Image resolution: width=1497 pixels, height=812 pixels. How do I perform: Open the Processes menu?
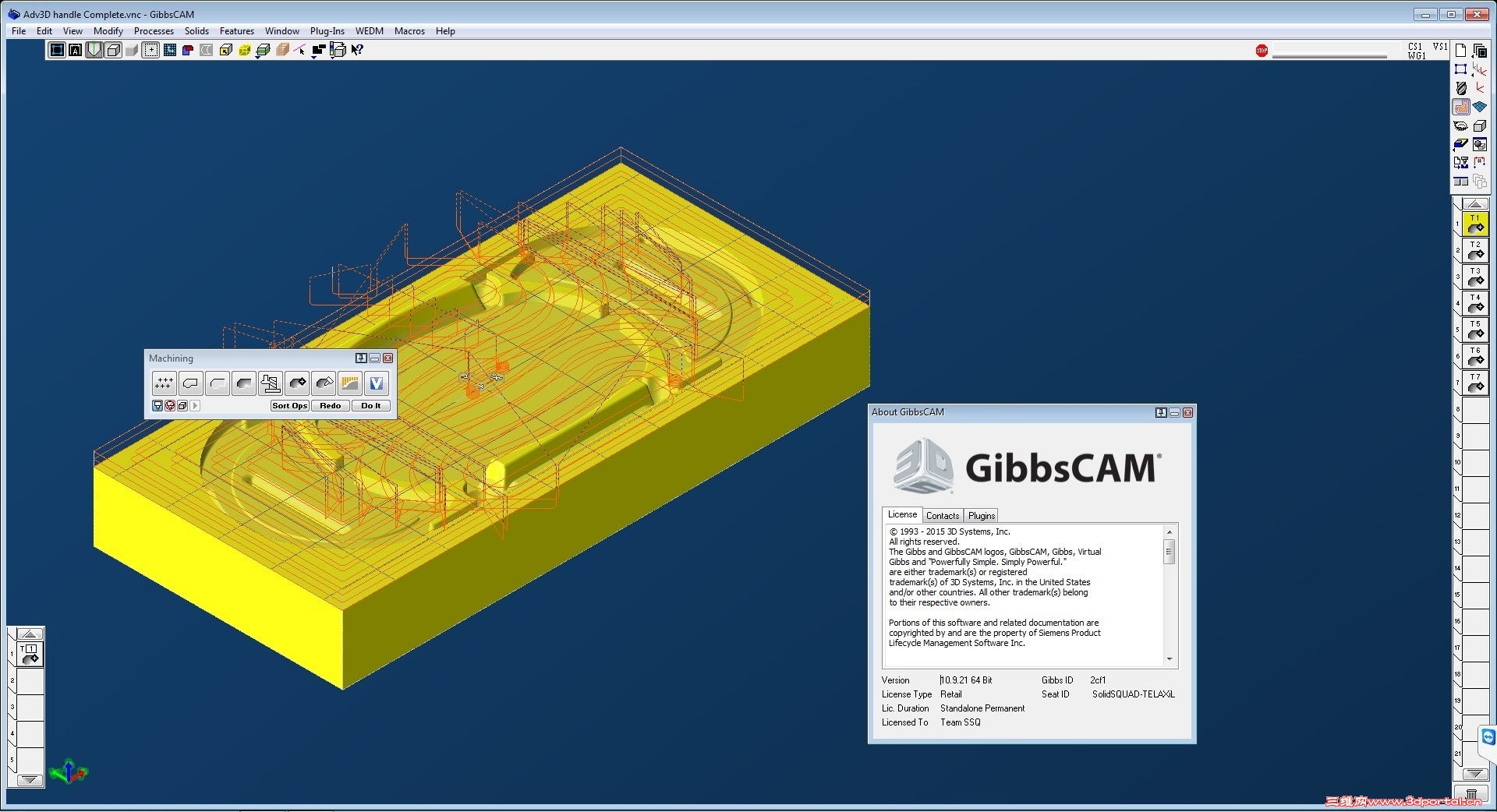pos(154,31)
